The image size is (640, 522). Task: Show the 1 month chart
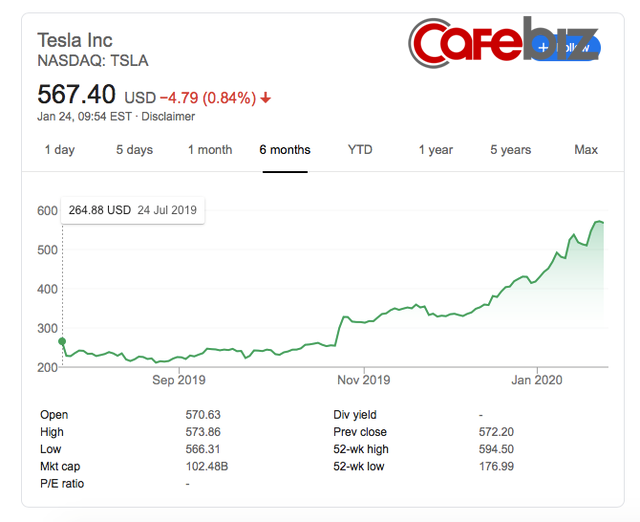[210, 150]
